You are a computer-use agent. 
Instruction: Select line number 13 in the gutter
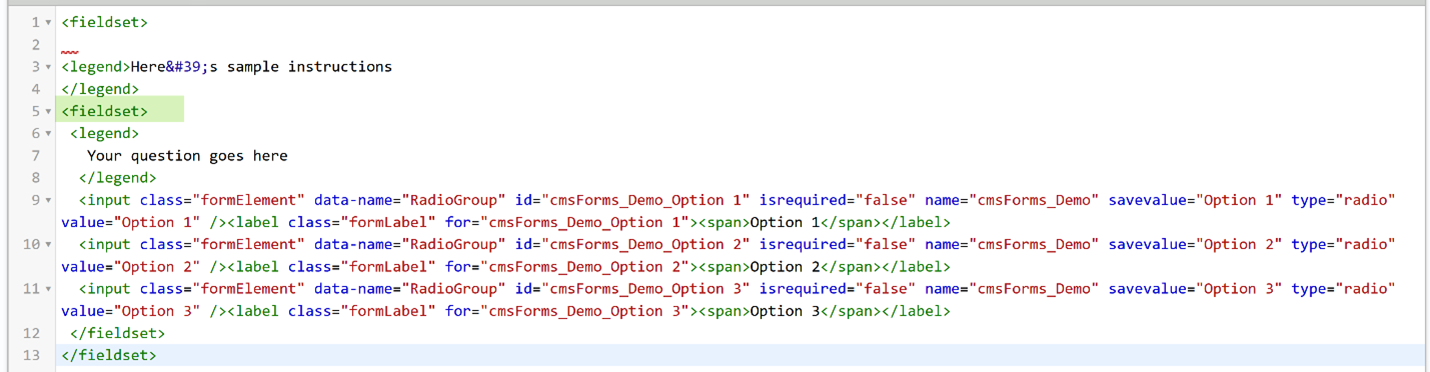(x=30, y=355)
